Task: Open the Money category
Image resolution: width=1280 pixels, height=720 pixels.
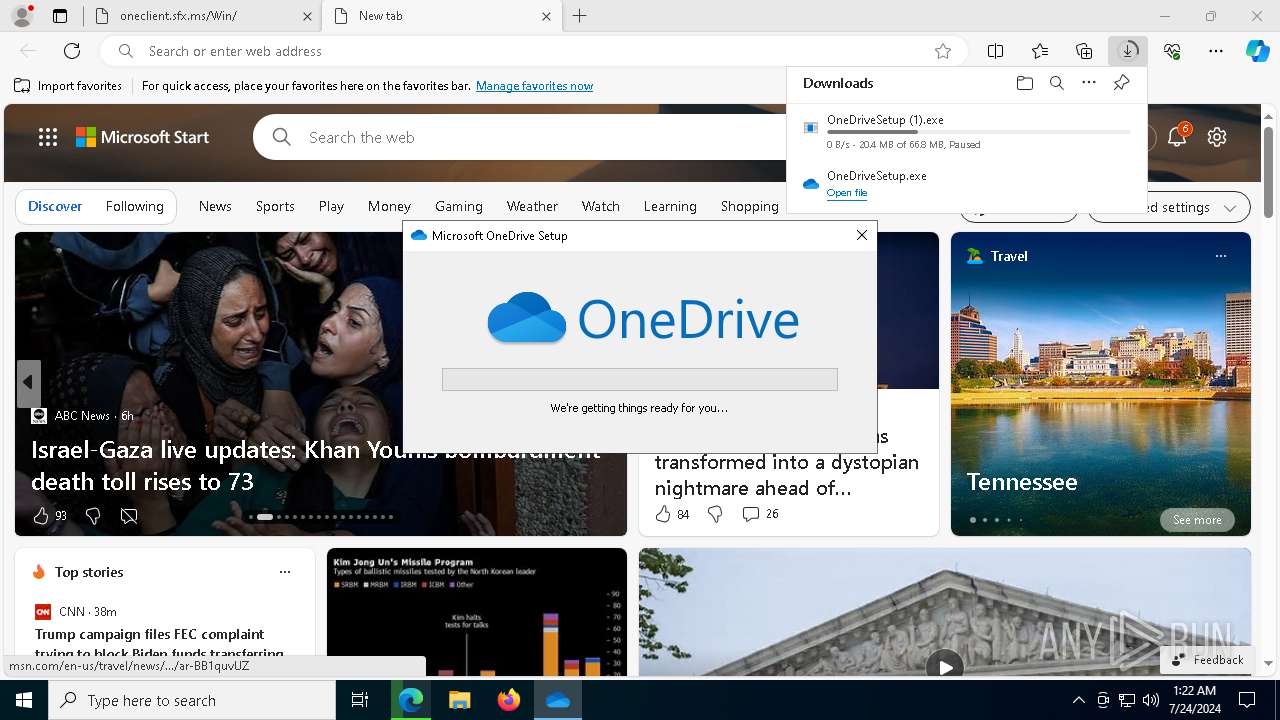Action: [x=389, y=206]
